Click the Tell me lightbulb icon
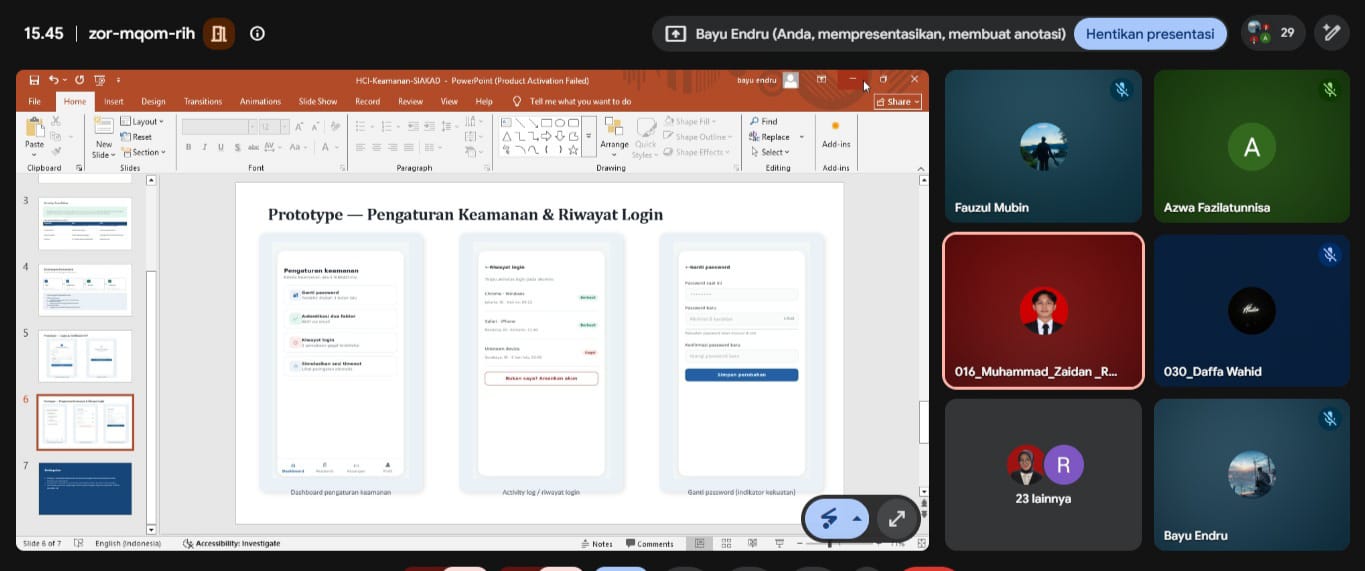The height and width of the screenshot is (571, 1365). (517, 101)
